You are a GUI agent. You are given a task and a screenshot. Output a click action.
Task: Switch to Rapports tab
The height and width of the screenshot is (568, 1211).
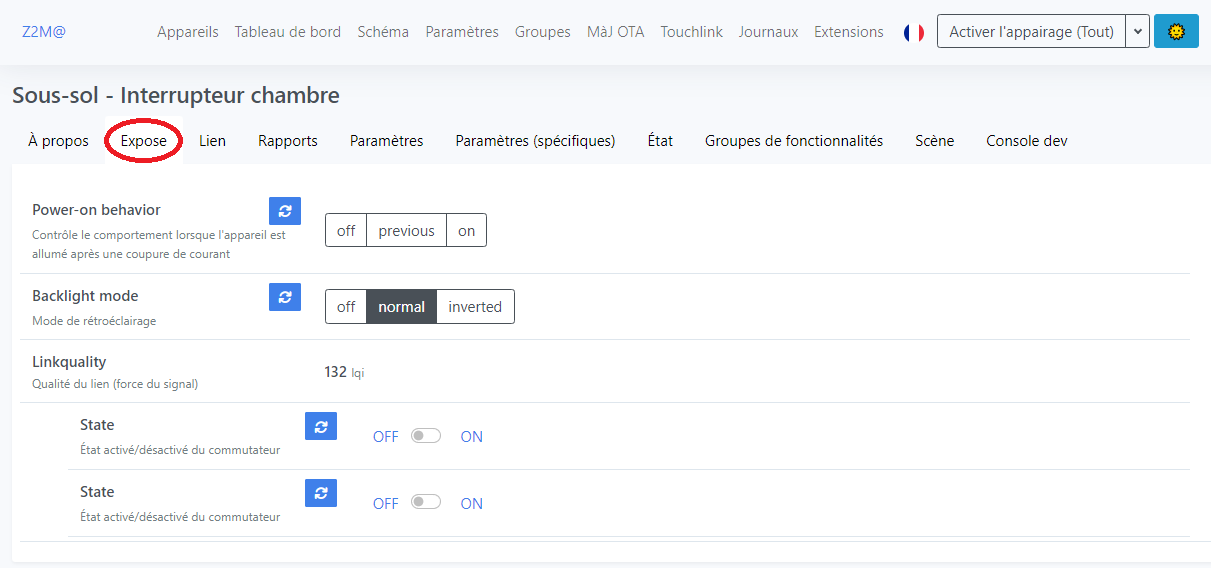tap(288, 141)
